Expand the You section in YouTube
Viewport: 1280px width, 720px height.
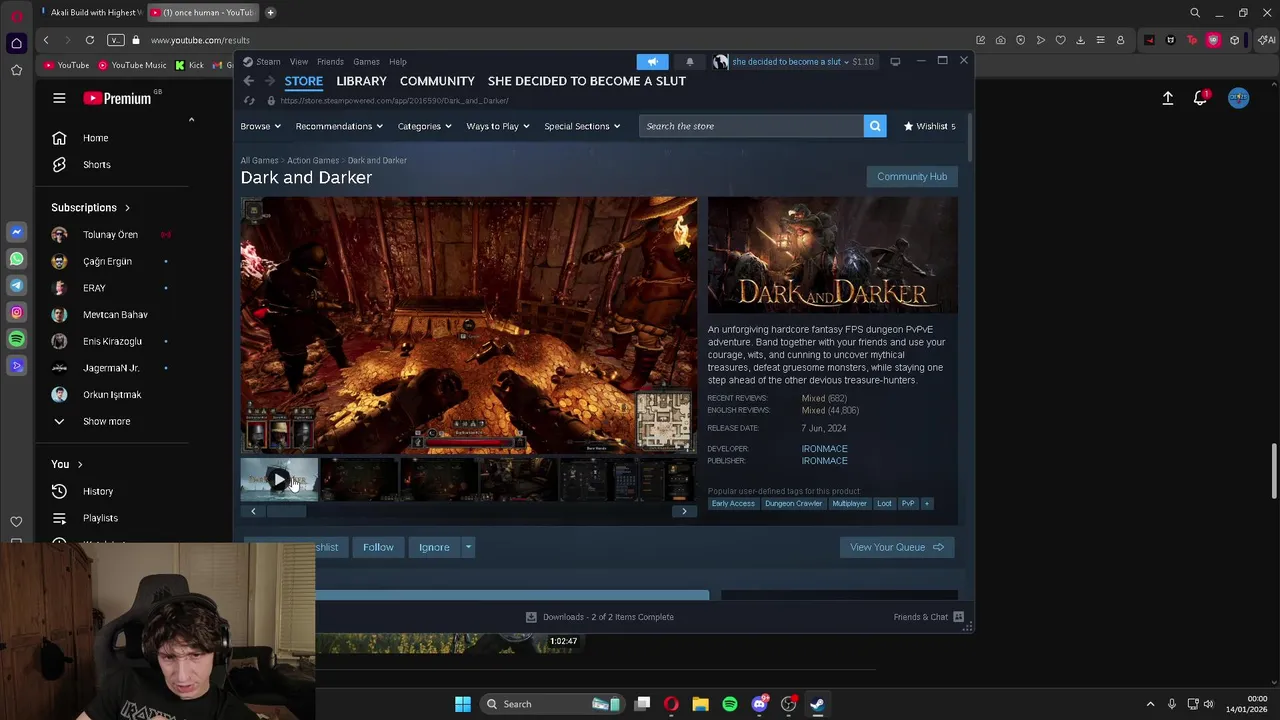(x=67, y=464)
